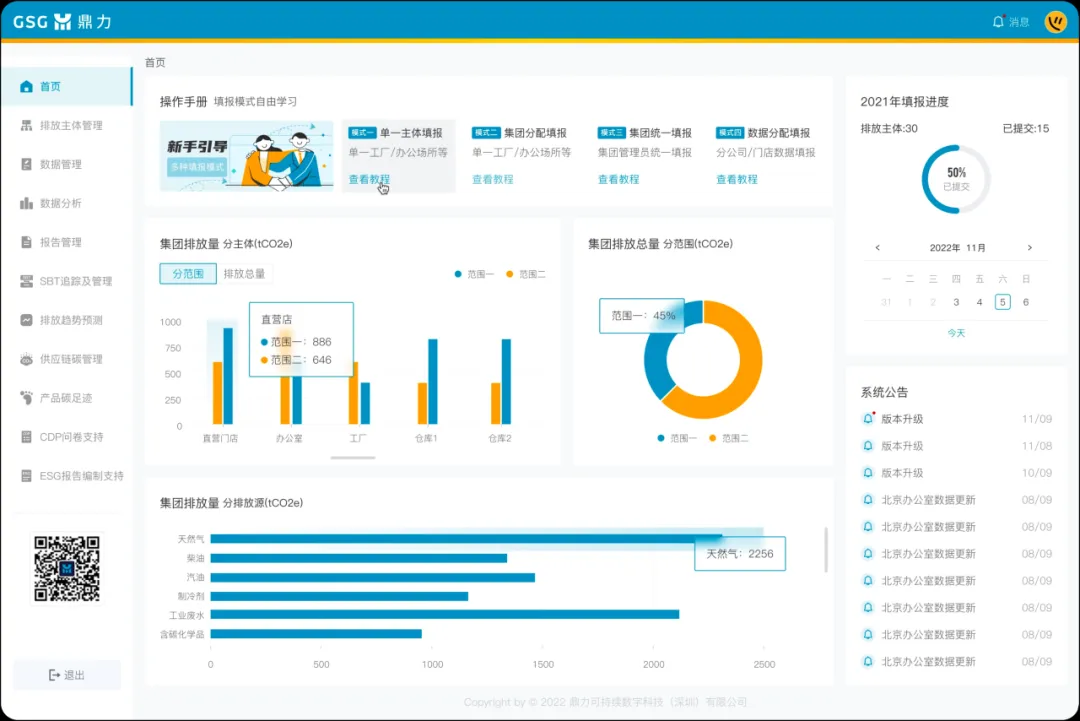Click the 新手引导 banner thumbnail
Screen dimensions: 1080x721
[x=247, y=156]
